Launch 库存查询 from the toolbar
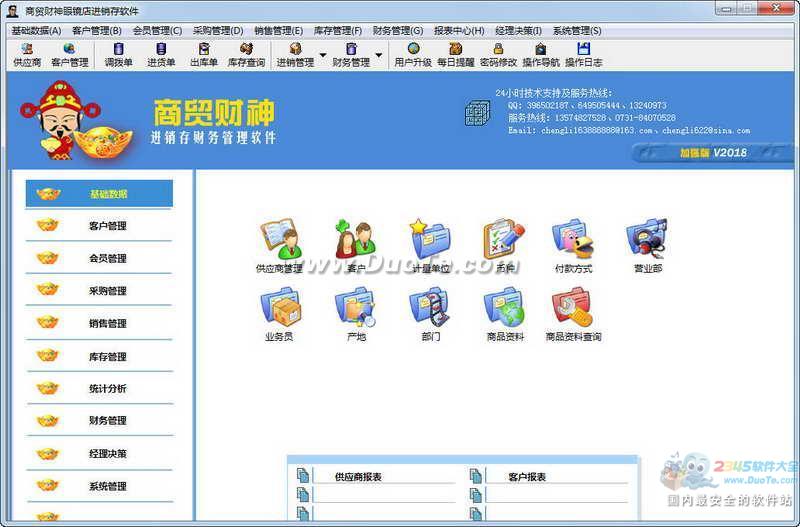This screenshot has height=527, width=800. point(246,55)
